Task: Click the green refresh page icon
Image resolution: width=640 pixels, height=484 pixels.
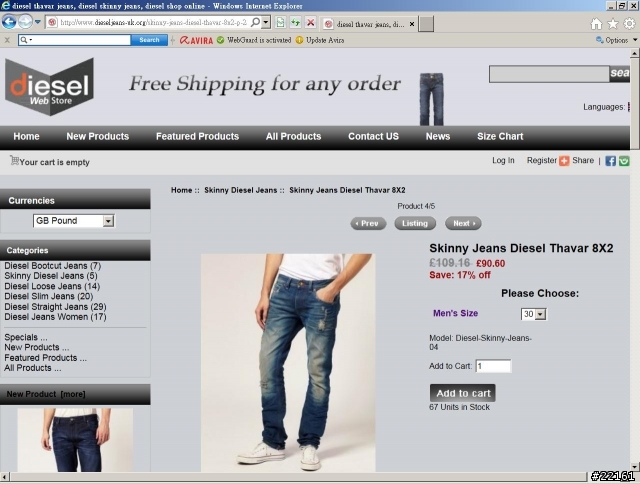Action: 295,22
